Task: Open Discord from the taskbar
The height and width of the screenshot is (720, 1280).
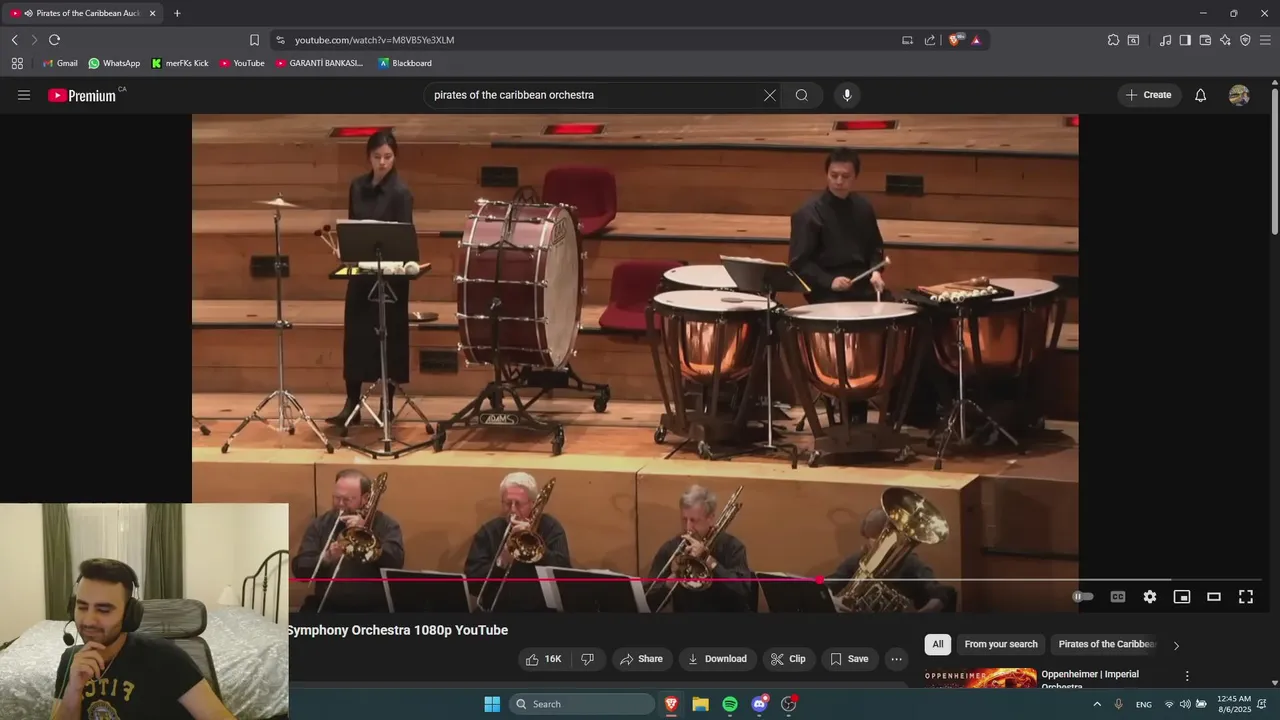Action: coord(760,704)
